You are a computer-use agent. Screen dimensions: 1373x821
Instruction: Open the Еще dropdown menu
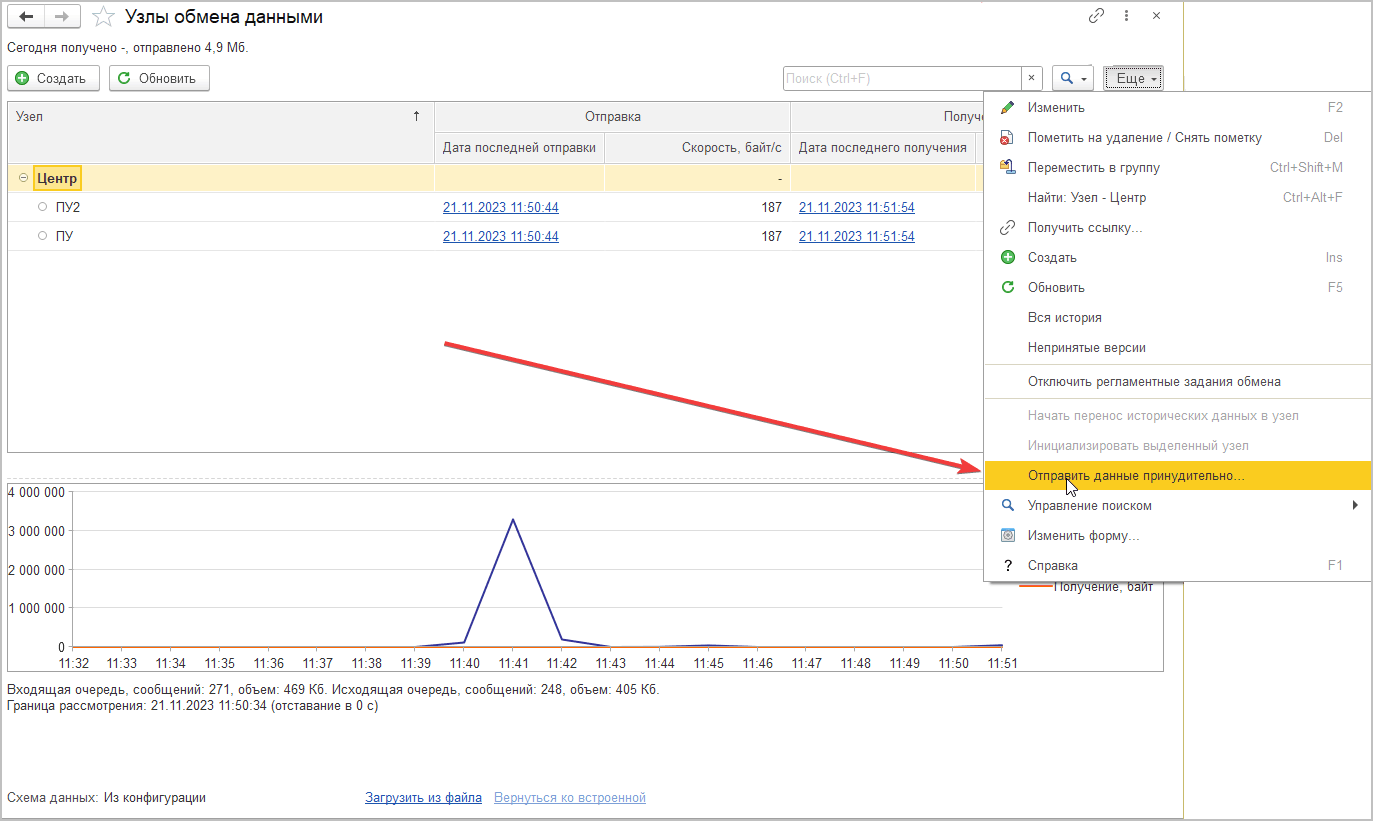pos(1133,78)
